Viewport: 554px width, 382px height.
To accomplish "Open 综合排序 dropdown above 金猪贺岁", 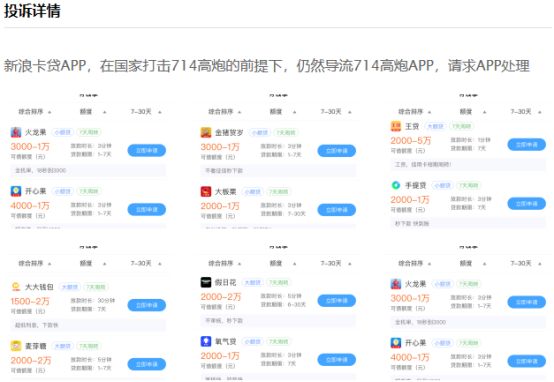I will coord(225,112).
